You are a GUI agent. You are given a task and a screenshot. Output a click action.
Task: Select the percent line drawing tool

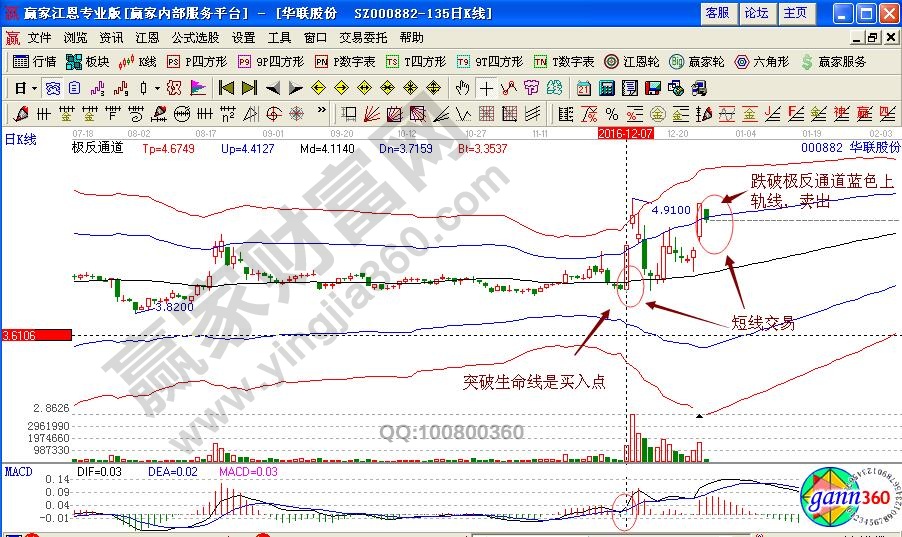click(609, 113)
